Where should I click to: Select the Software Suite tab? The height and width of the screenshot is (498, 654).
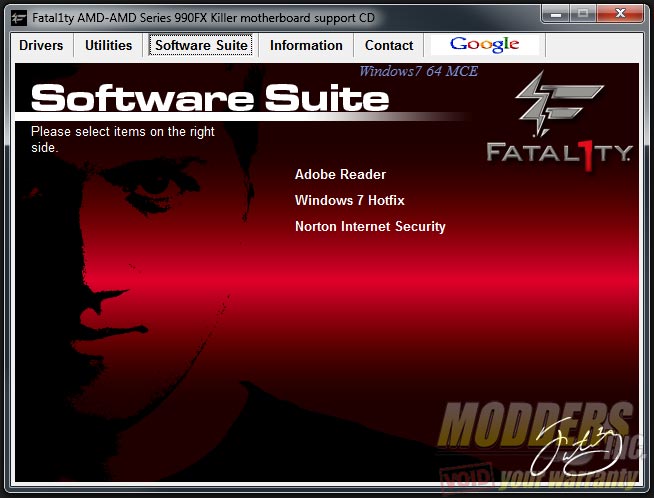[x=201, y=45]
